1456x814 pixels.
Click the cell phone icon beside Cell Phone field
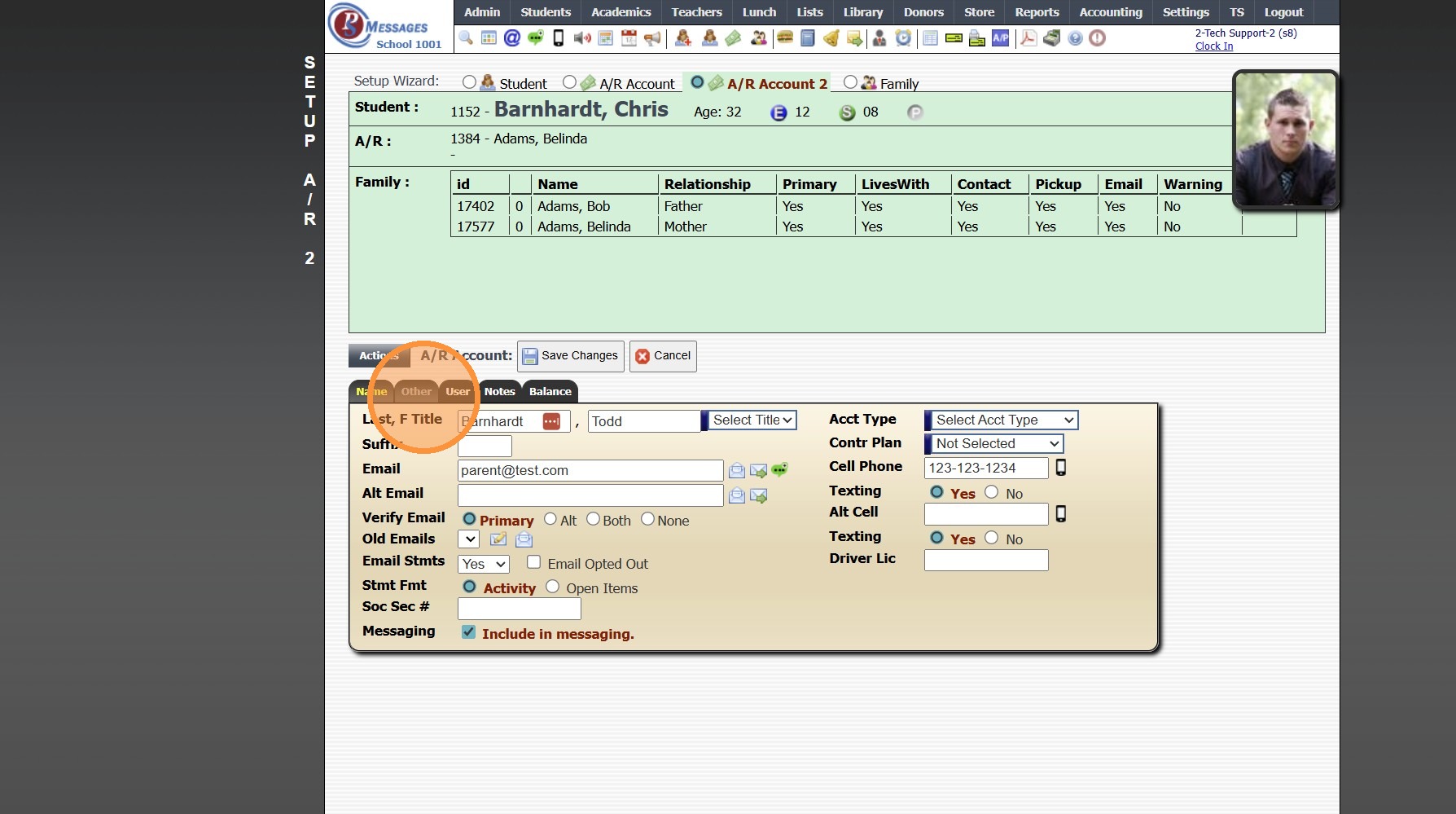coord(1061,467)
